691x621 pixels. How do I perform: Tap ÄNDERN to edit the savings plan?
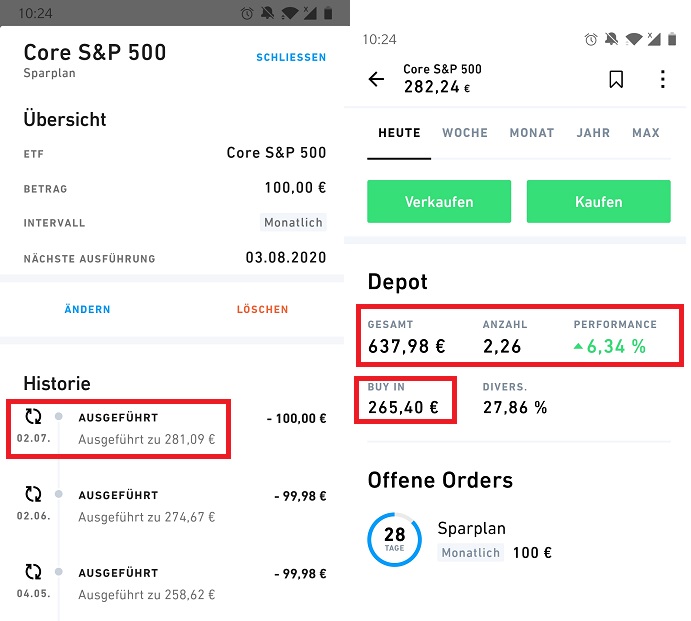[87, 309]
